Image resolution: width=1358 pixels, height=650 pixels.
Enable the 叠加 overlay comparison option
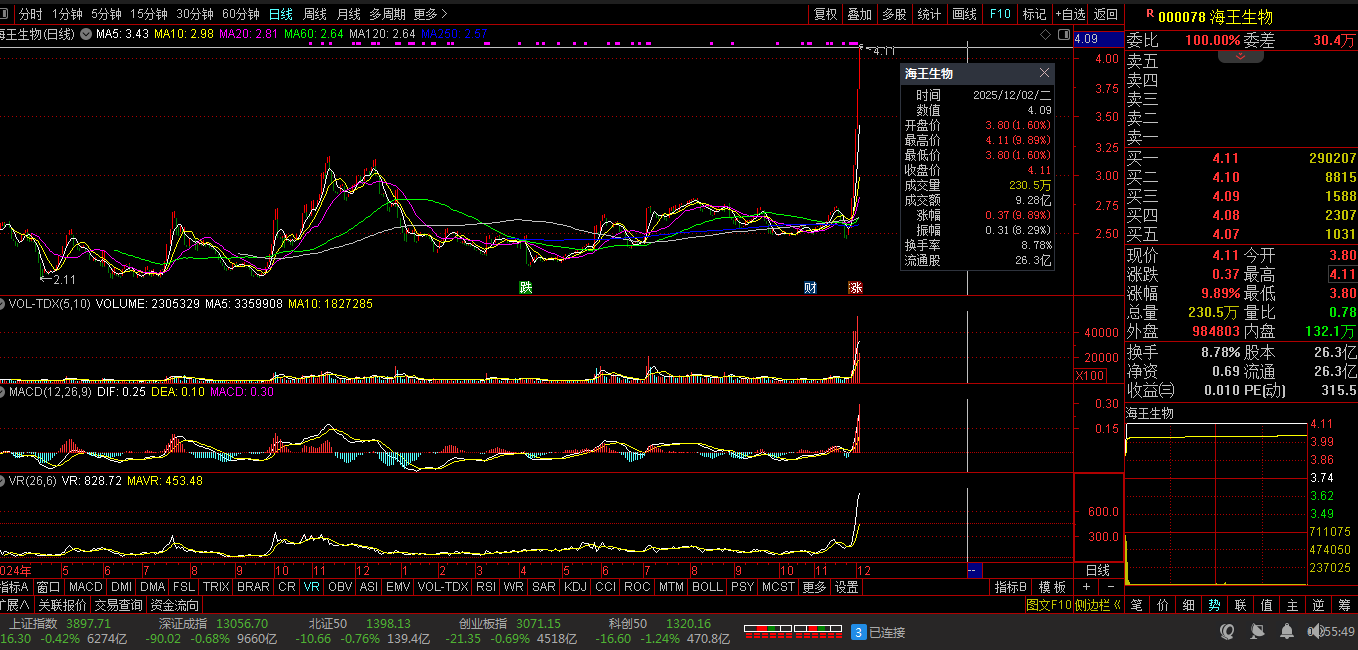point(859,14)
